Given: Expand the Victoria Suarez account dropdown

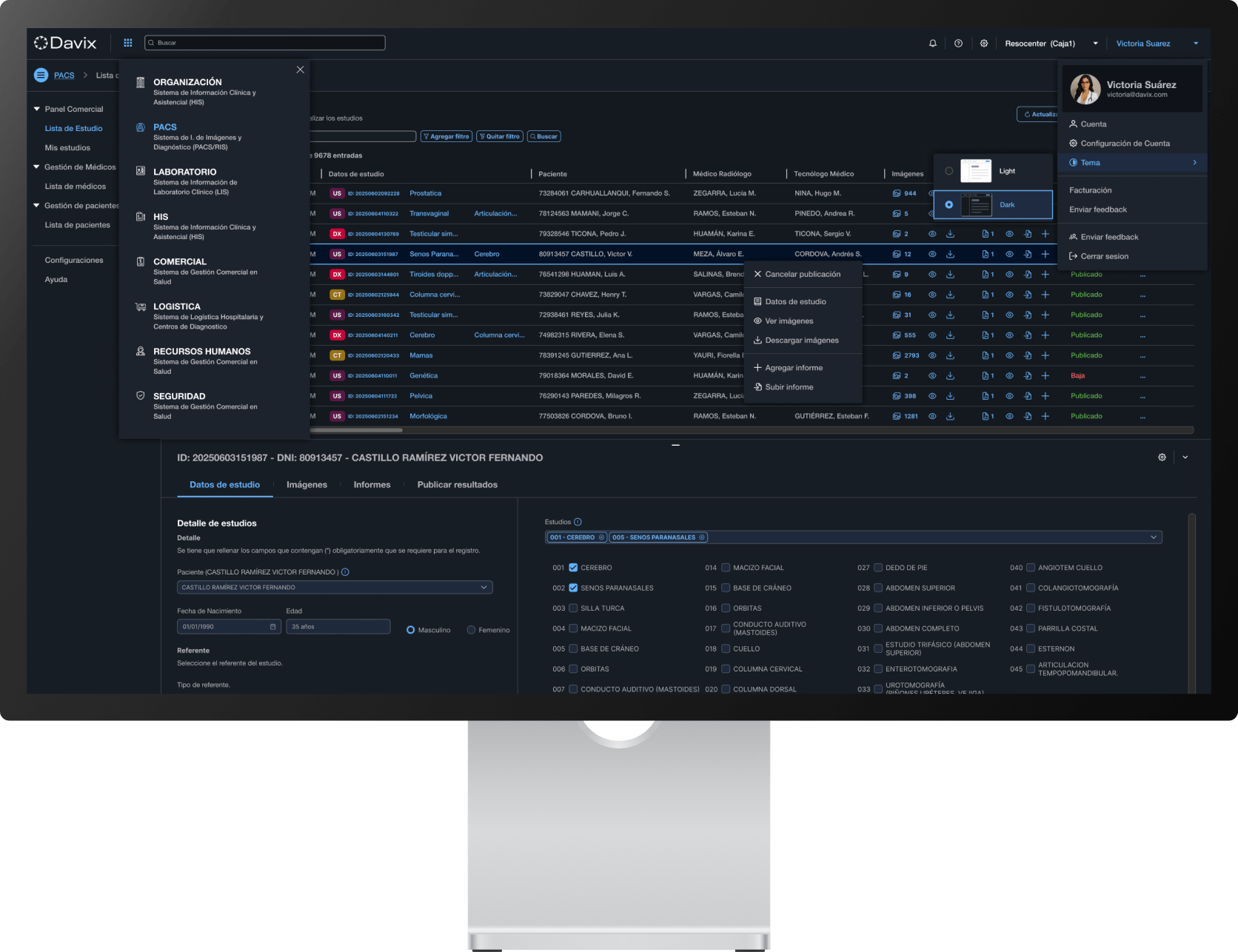Looking at the screenshot, I should pyautogui.click(x=1195, y=43).
